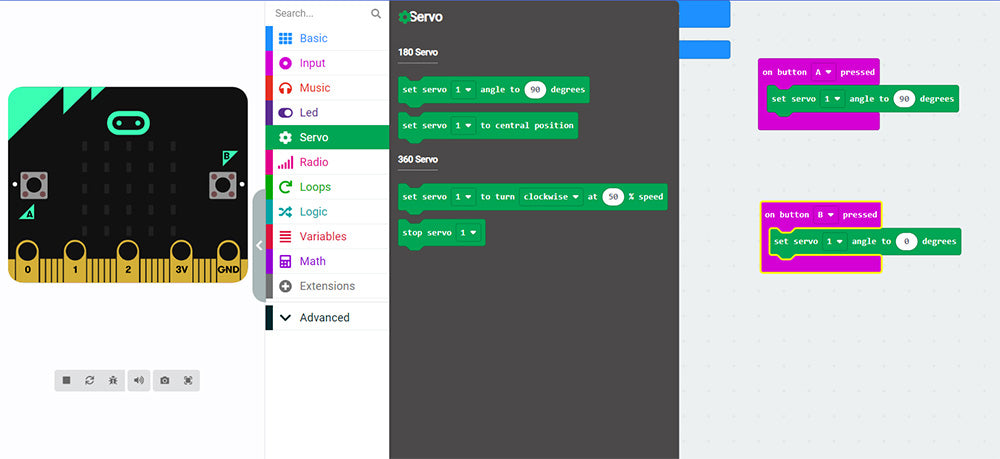This screenshot has width=1000, height=459.
Task: Turn on debug mode with the bug icon
Action: pyautogui.click(x=114, y=380)
